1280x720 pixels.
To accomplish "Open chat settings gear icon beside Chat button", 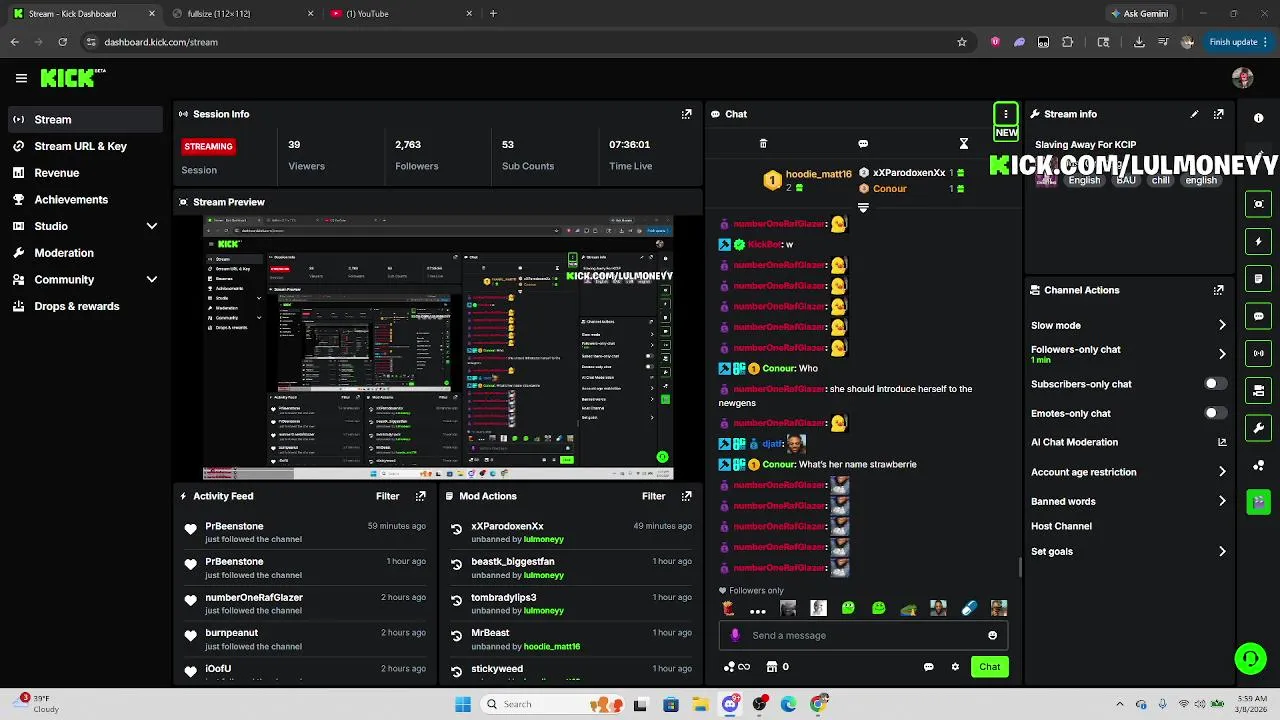I will click(x=955, y=667).
